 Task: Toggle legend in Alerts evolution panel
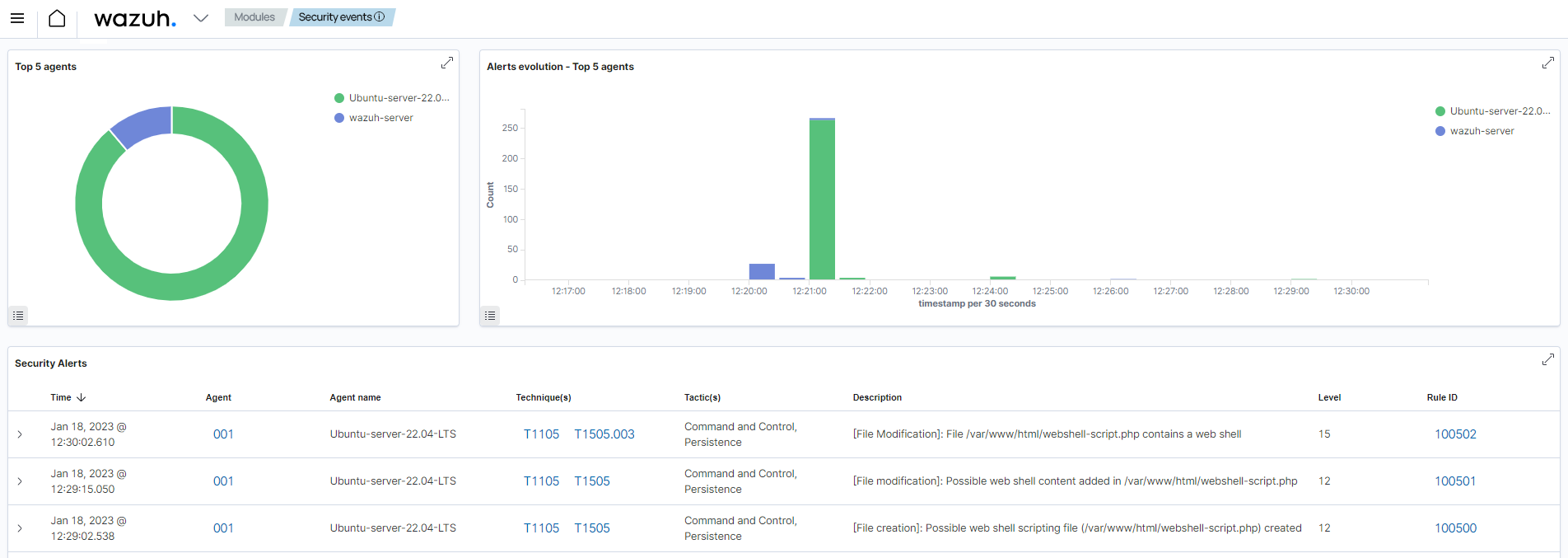click(490, 316)
